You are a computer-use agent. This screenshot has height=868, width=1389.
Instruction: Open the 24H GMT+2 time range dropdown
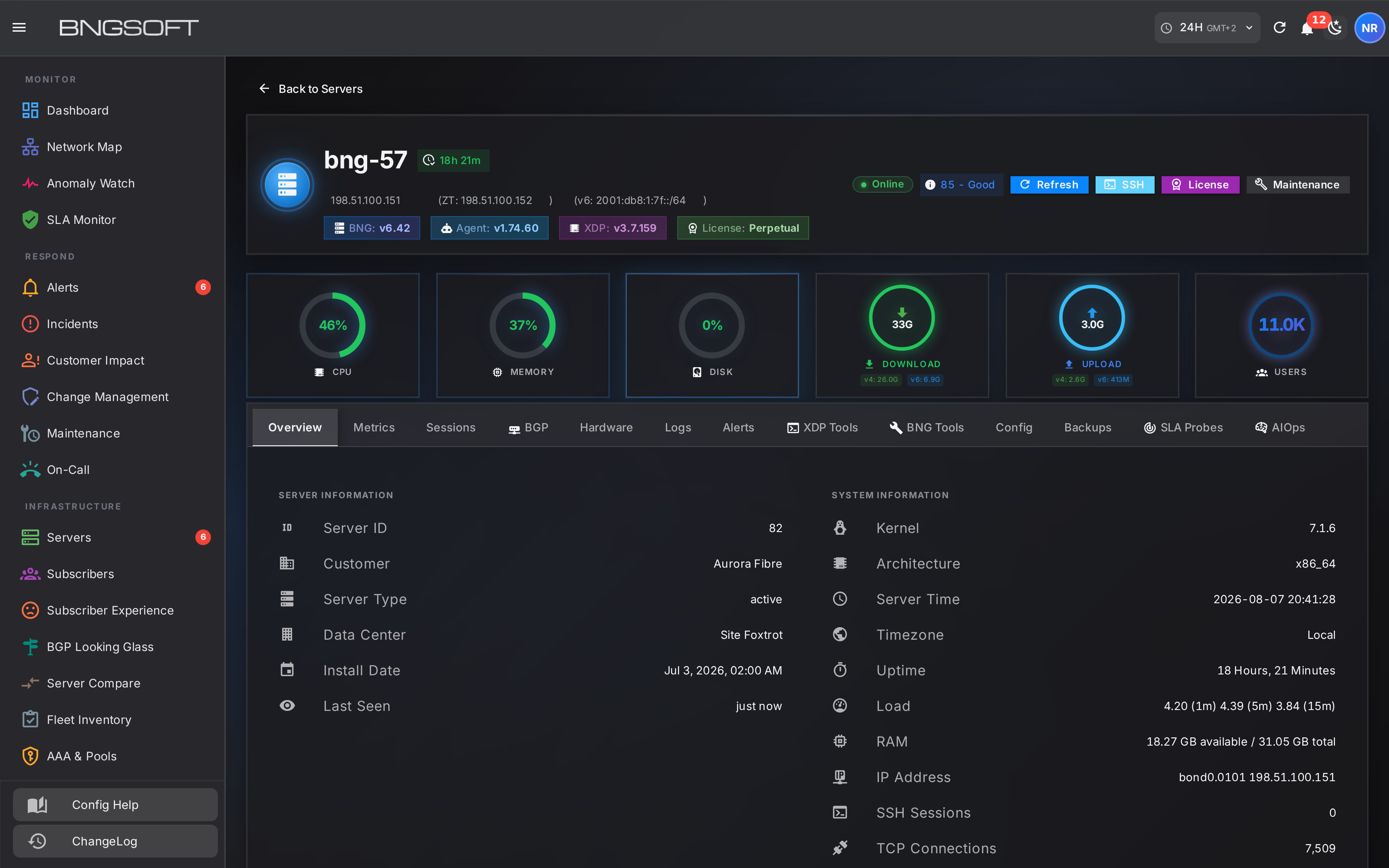point(1207,27)
